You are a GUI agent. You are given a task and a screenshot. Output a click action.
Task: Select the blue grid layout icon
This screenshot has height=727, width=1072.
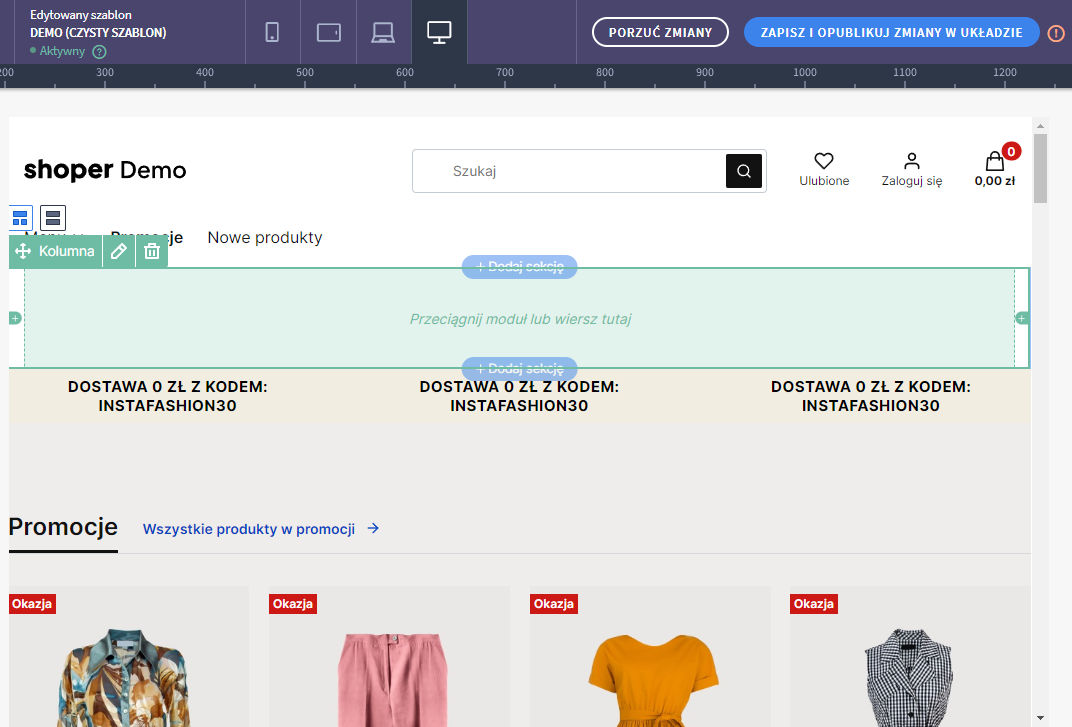[x=21, y=218]
